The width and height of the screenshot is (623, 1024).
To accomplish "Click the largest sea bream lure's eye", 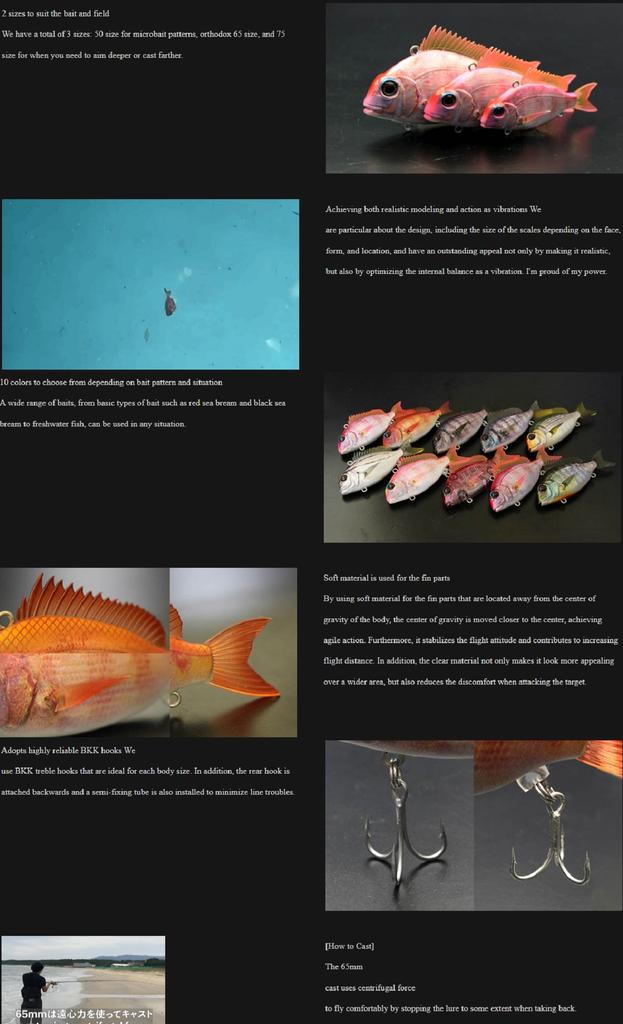I will pyautogui.click(x=389, y=87).
